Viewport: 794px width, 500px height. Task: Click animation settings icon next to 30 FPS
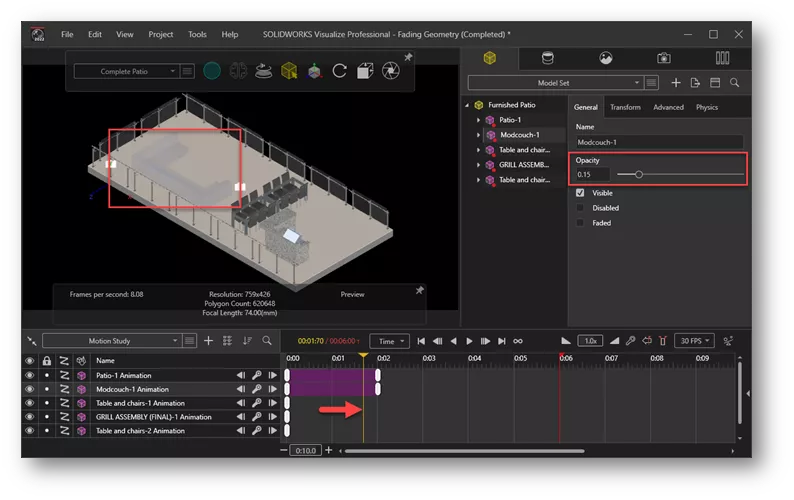tap(728, 341)
